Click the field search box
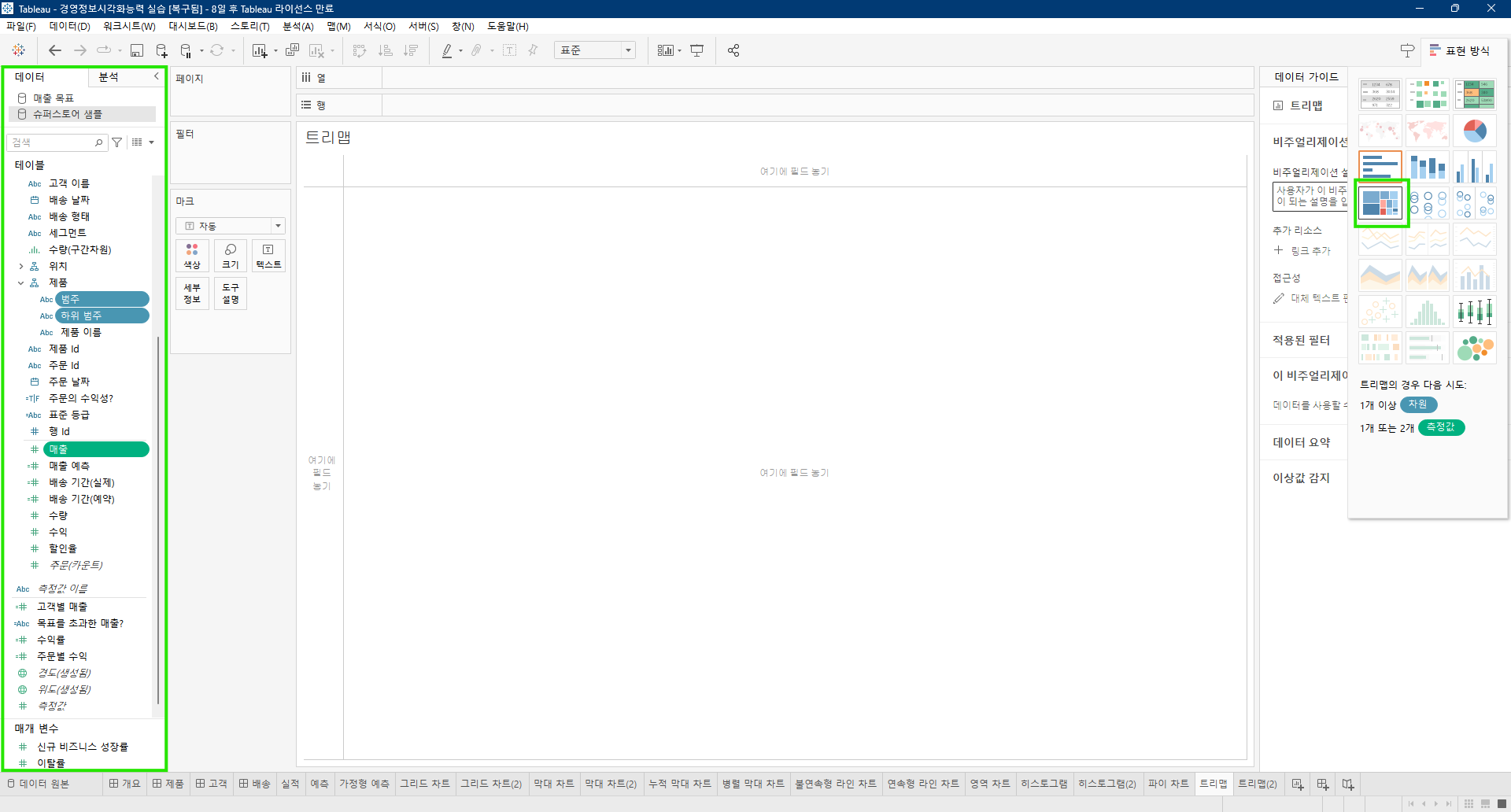 pyautogui.click(x=56, y=142)
